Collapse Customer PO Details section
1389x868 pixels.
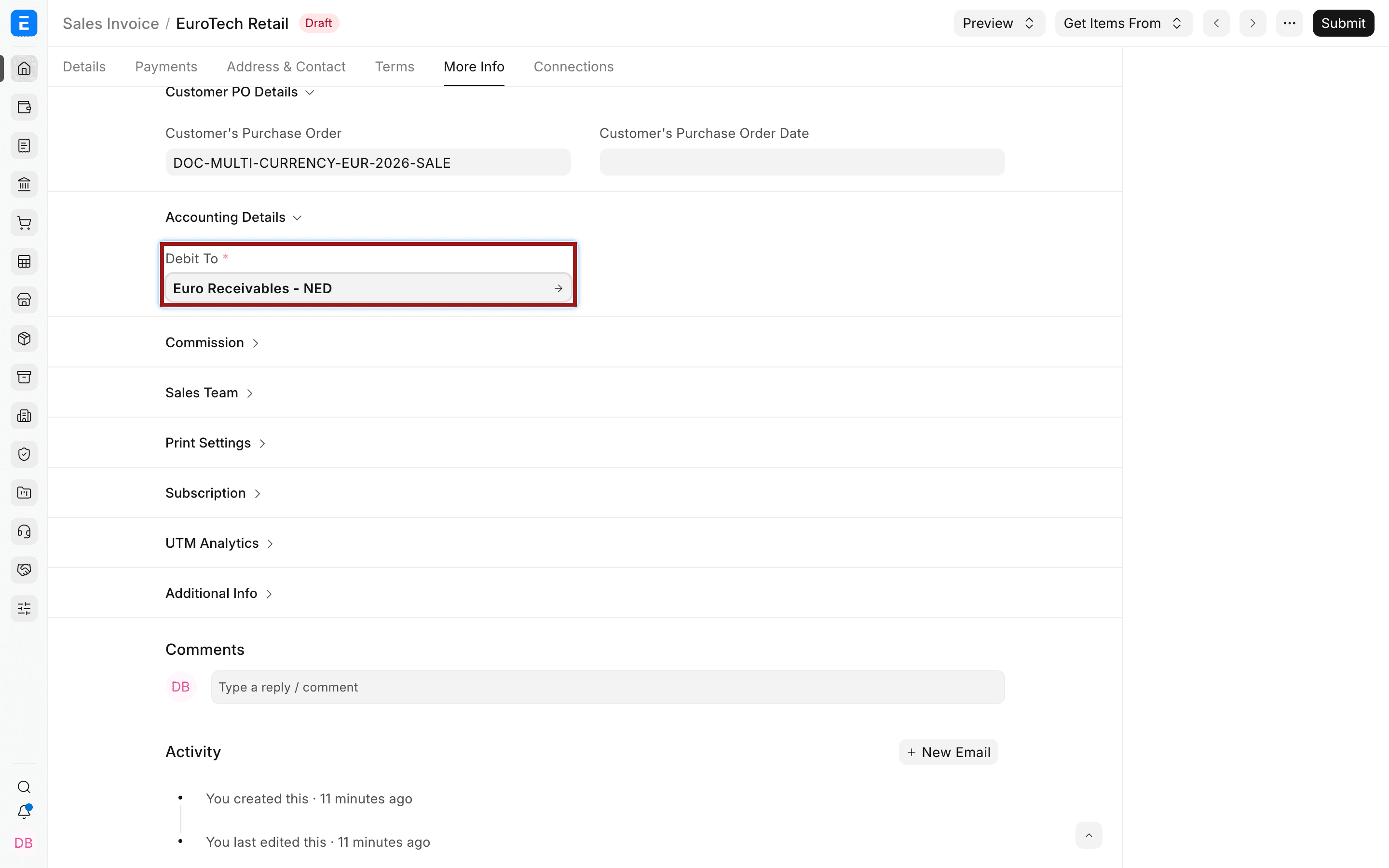[239, 92]
